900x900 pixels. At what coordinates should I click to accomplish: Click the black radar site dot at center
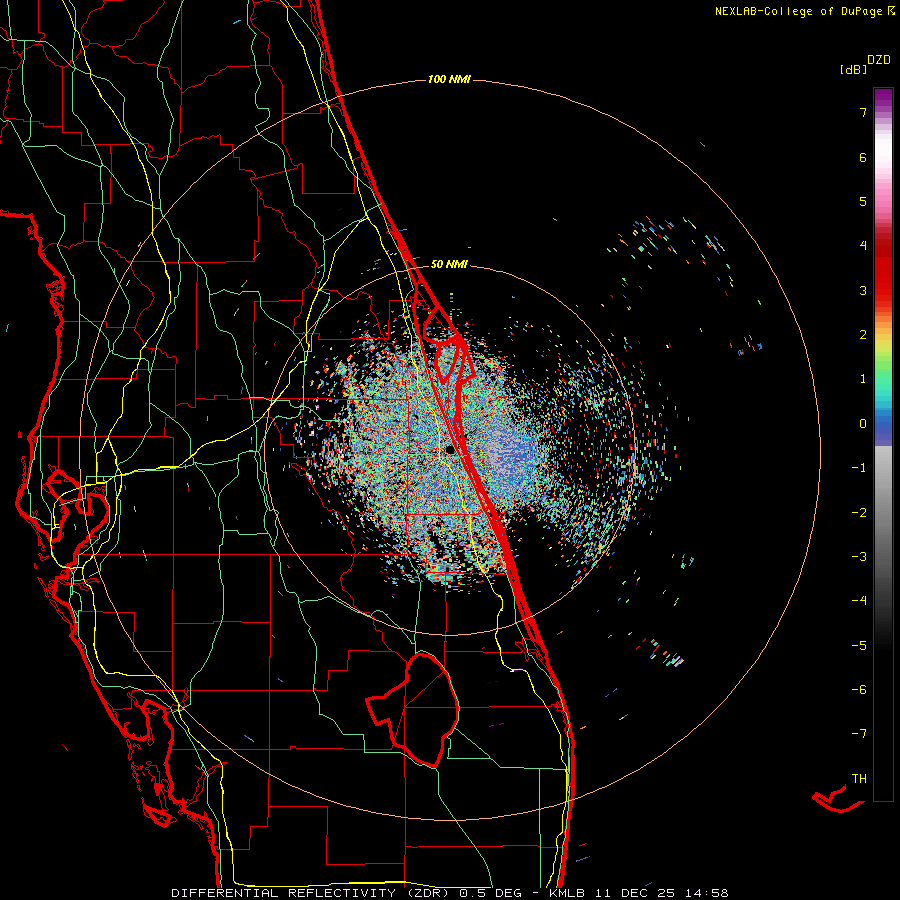point(449,449)
